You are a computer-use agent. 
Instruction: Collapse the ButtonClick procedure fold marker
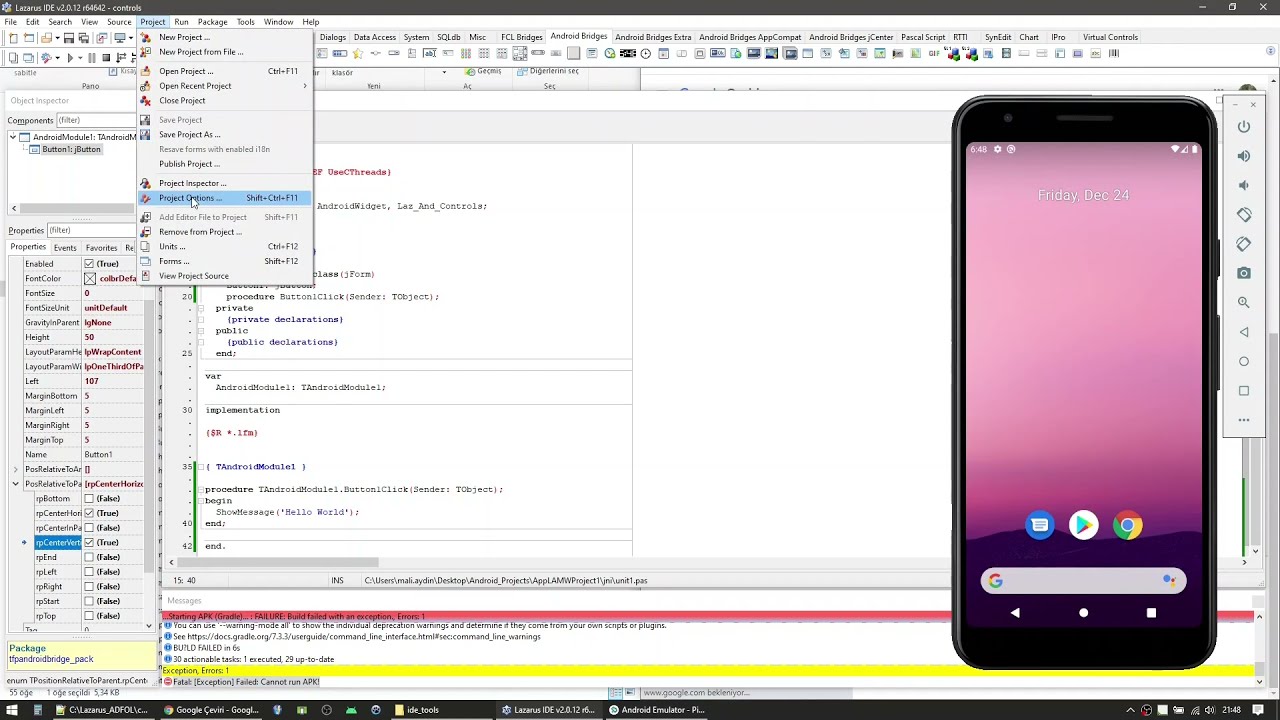coord(200,489)
